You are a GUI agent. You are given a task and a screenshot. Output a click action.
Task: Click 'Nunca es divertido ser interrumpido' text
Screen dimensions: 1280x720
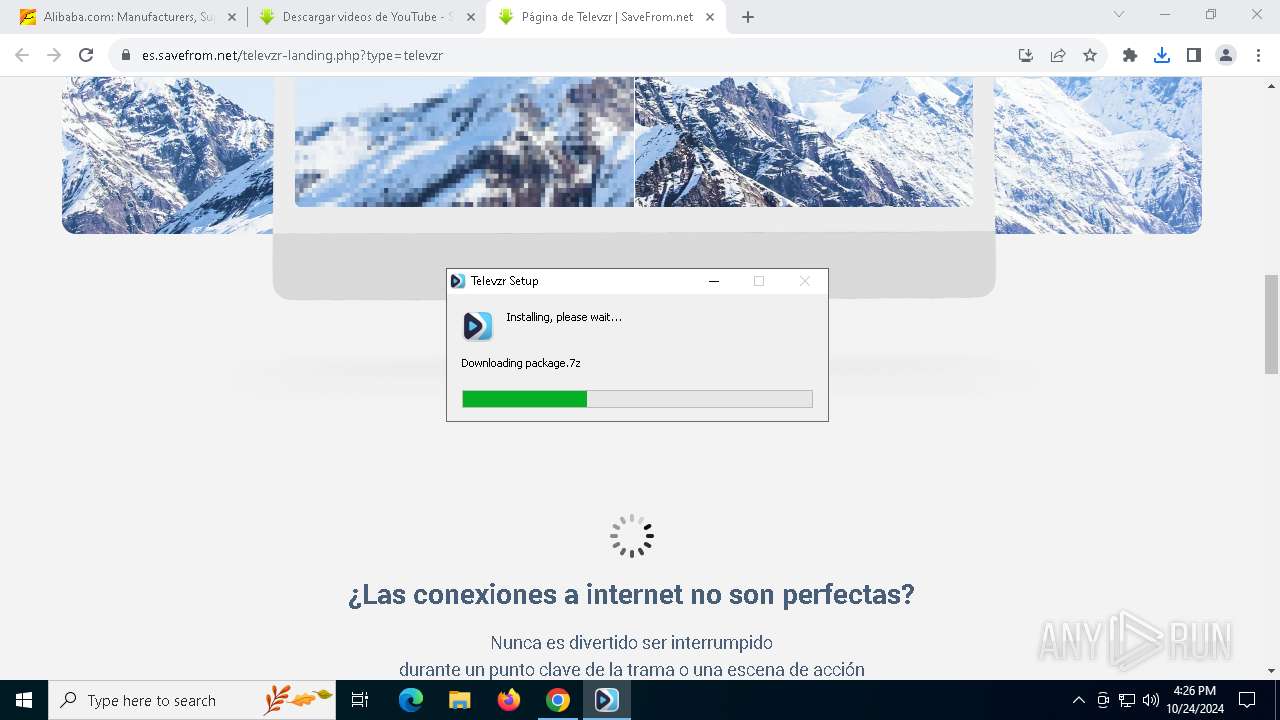(631, 642)
